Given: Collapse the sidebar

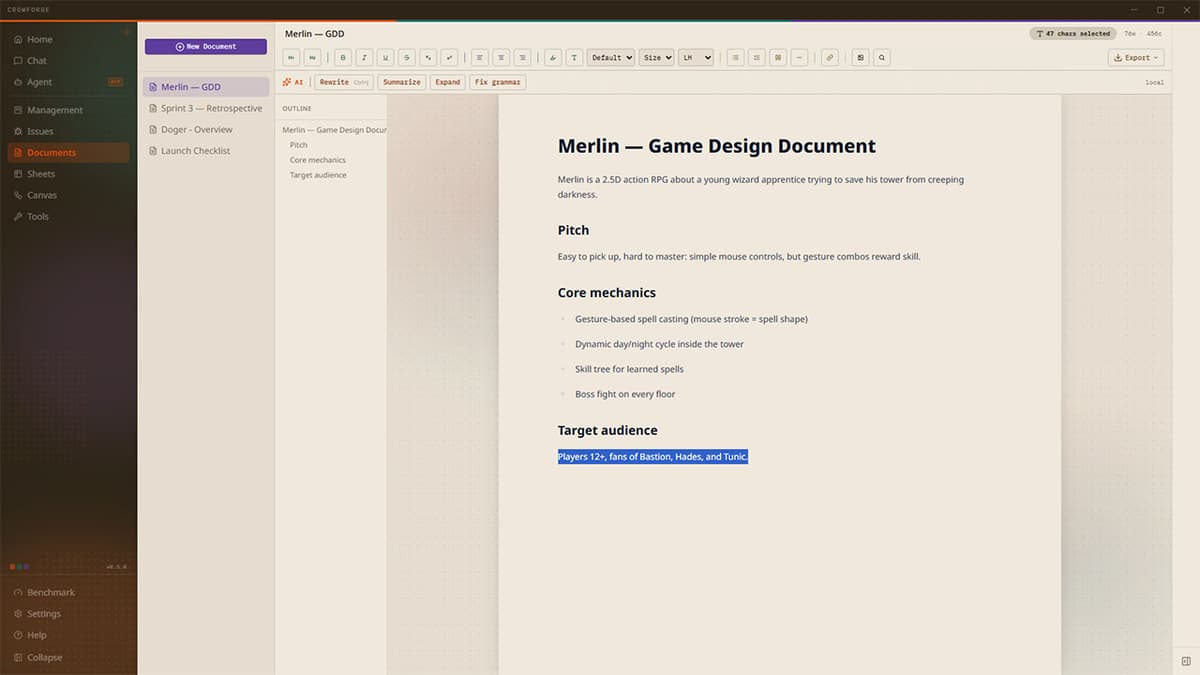Looking at the screenshot, I should coord(68,657).
